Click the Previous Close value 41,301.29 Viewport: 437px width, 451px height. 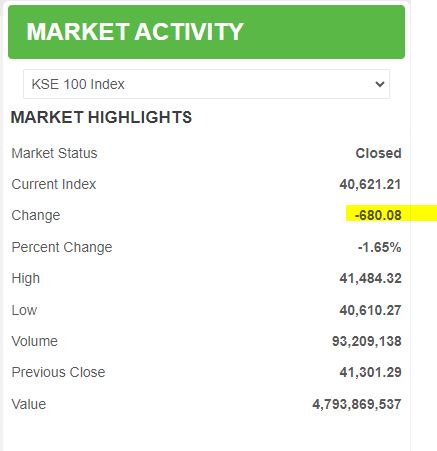click(370, 372)
